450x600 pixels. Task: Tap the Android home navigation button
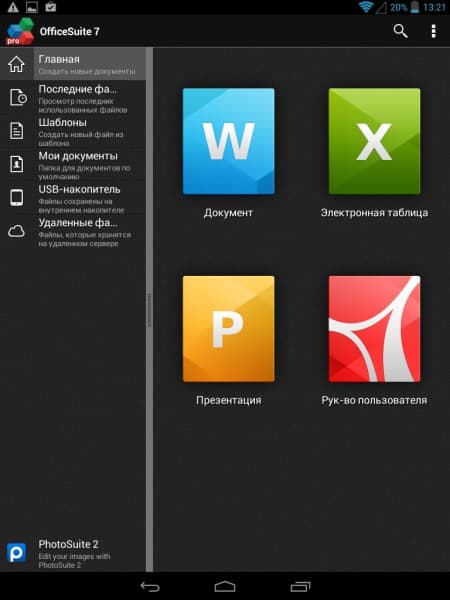[x=225, y=586]
